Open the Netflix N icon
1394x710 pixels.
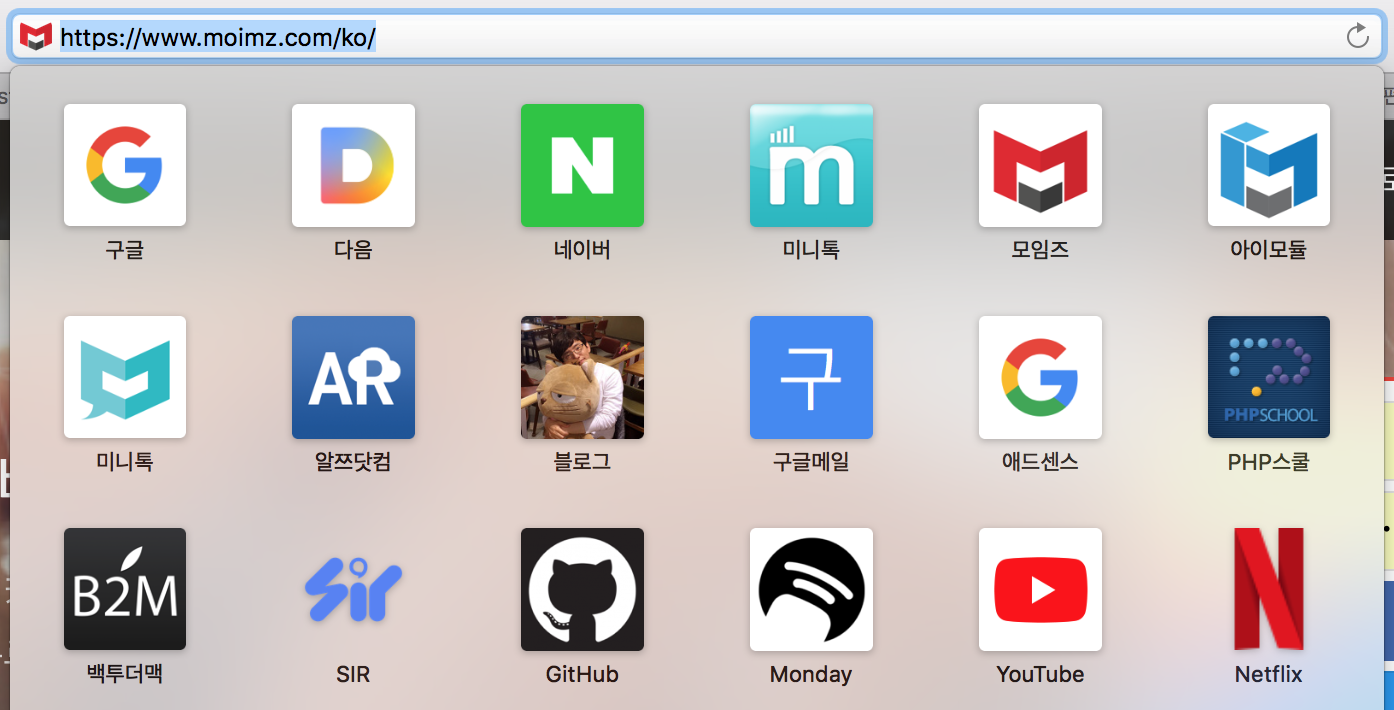[x=1269, y=589]
